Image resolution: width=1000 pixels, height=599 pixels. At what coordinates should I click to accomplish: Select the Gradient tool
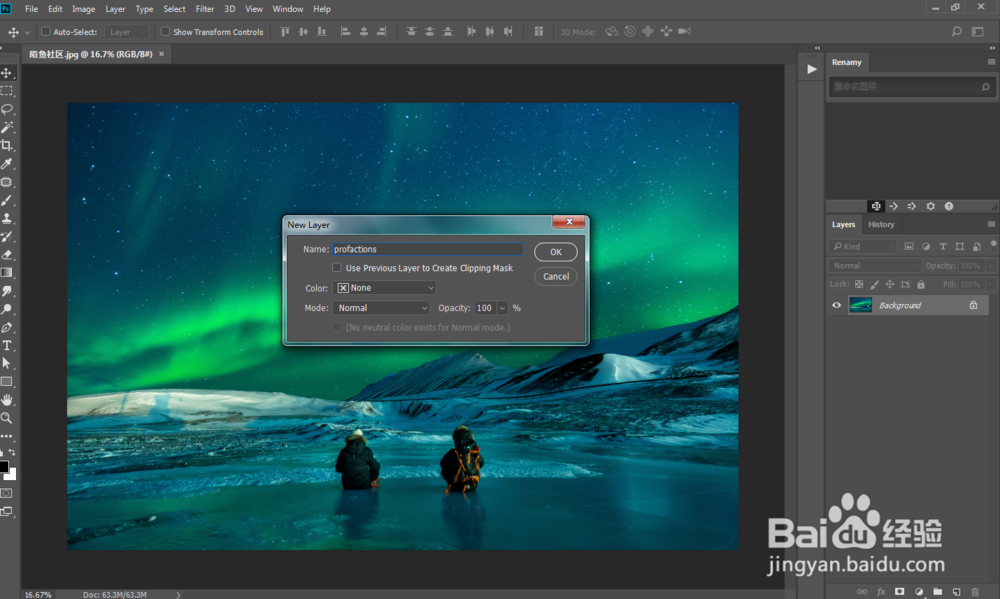(x=7, y=272)
